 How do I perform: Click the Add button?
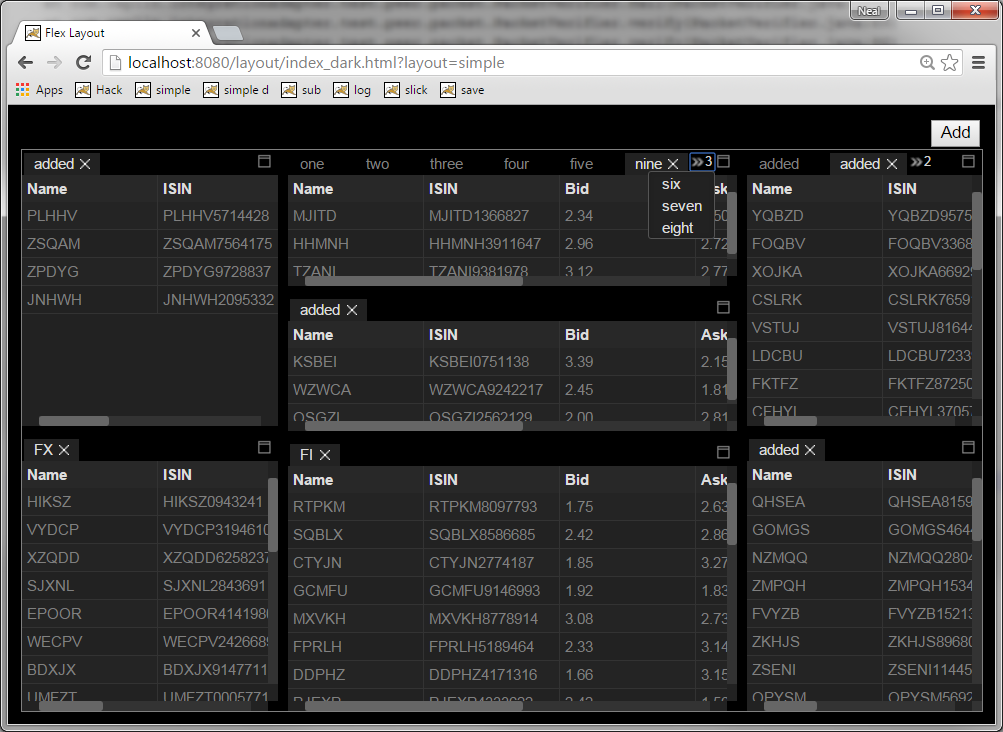coord(955,132)
